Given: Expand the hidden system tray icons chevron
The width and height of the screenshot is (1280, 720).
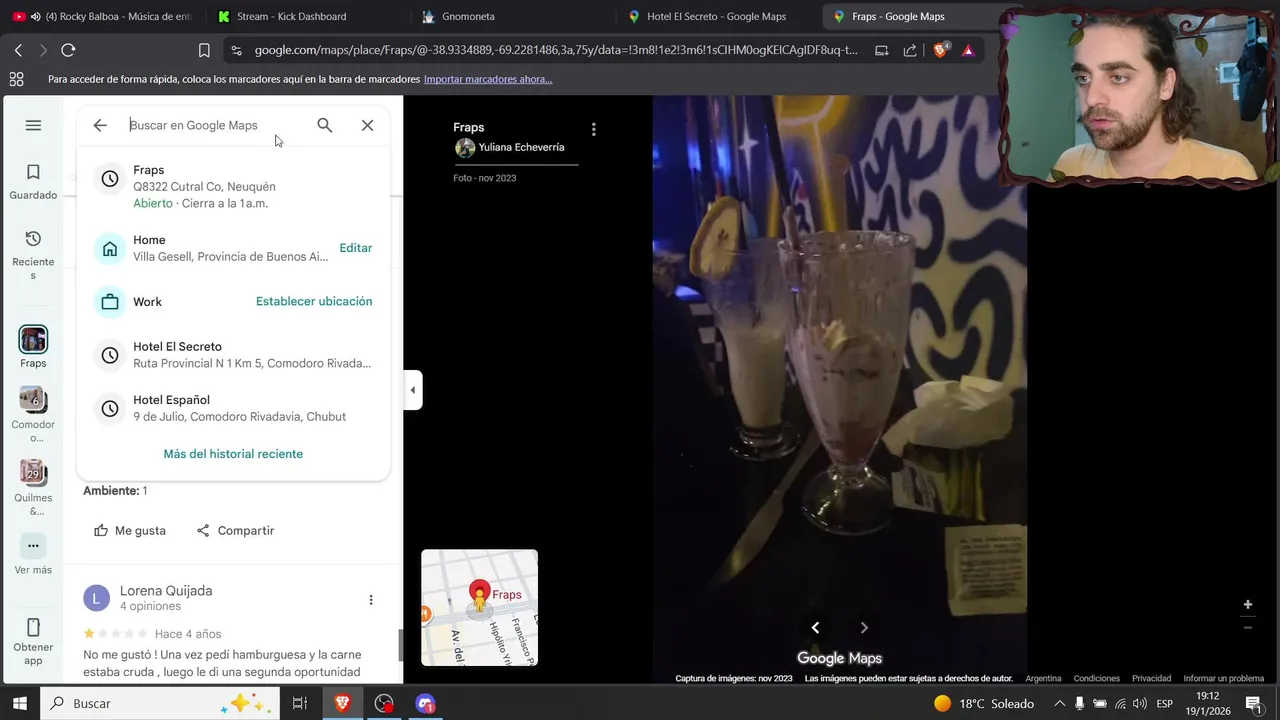Looking at the screenshot, I should coord(1059,703).
